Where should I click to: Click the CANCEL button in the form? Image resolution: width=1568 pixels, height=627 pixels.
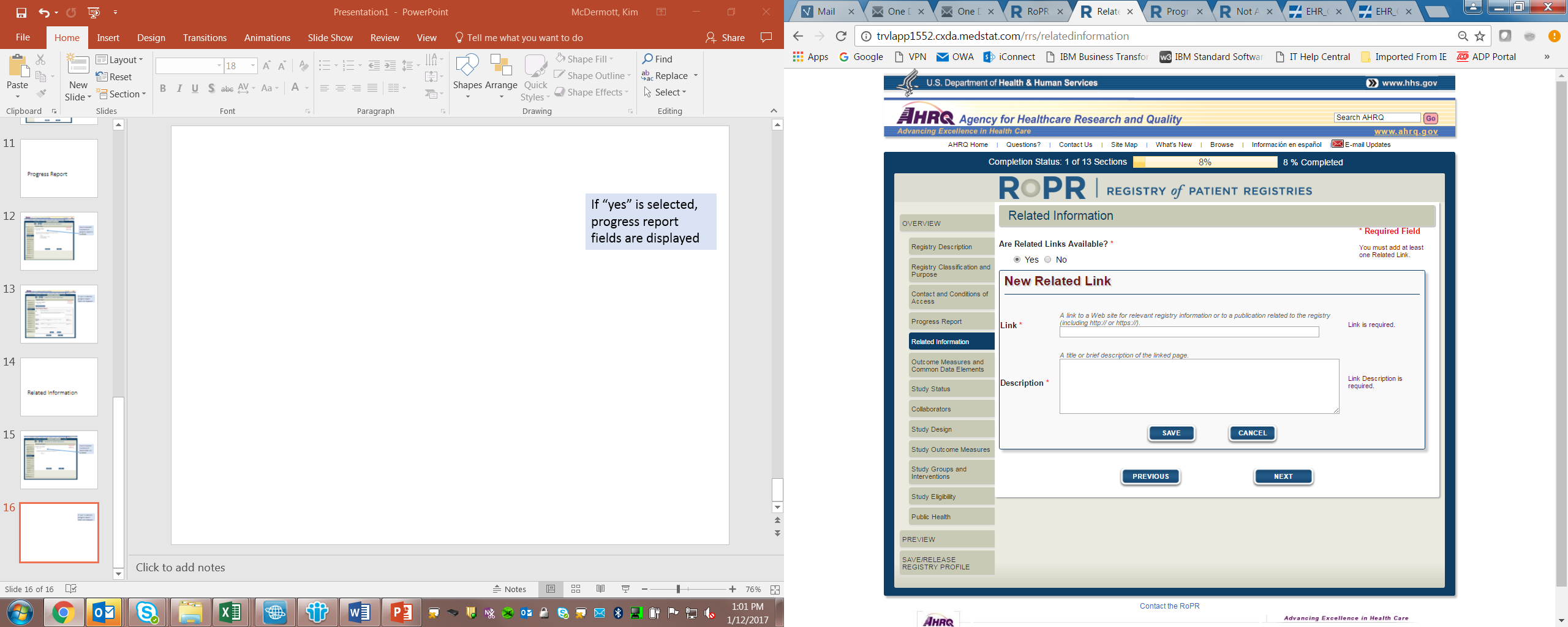tap(1252, 433)
